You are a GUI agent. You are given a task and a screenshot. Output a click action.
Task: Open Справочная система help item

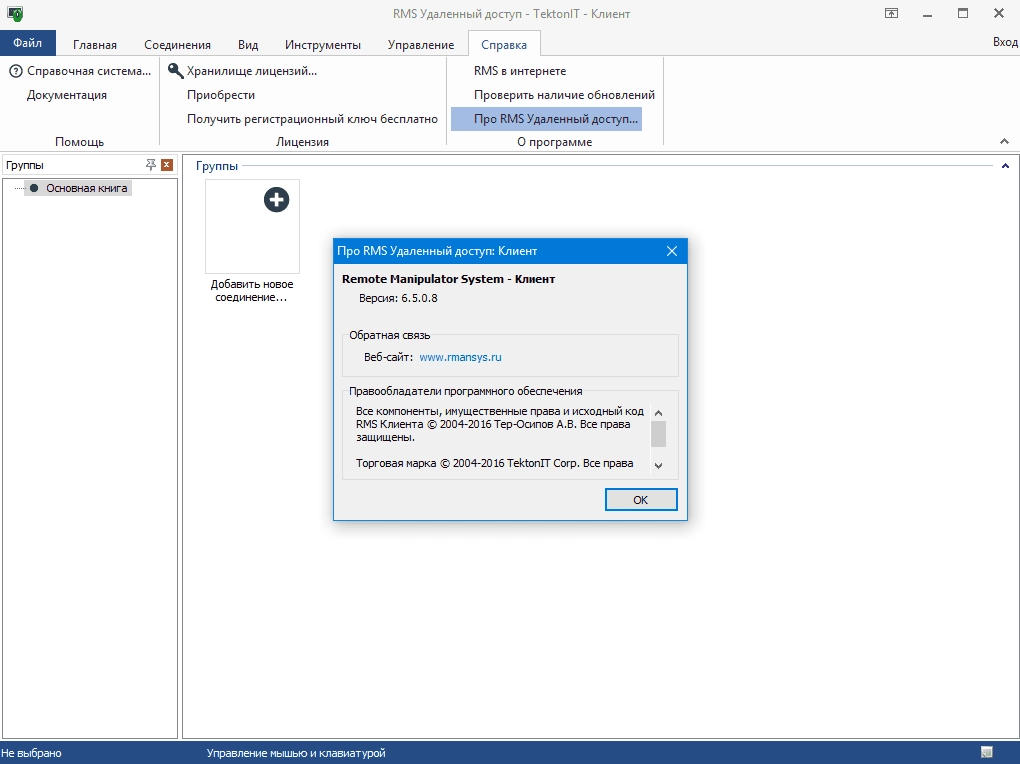click(x=89, y=71)
